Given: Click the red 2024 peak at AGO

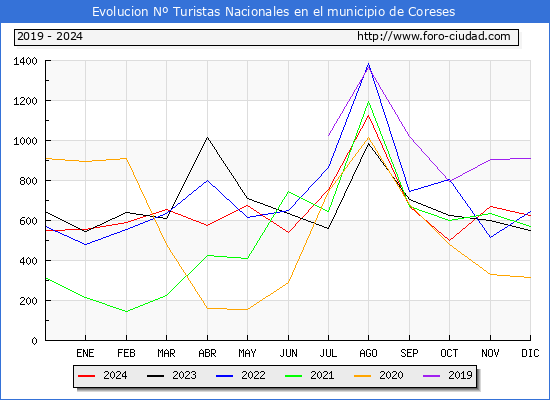Looking at the screenshot, I should pyautogui.click(x=368, y=115).
